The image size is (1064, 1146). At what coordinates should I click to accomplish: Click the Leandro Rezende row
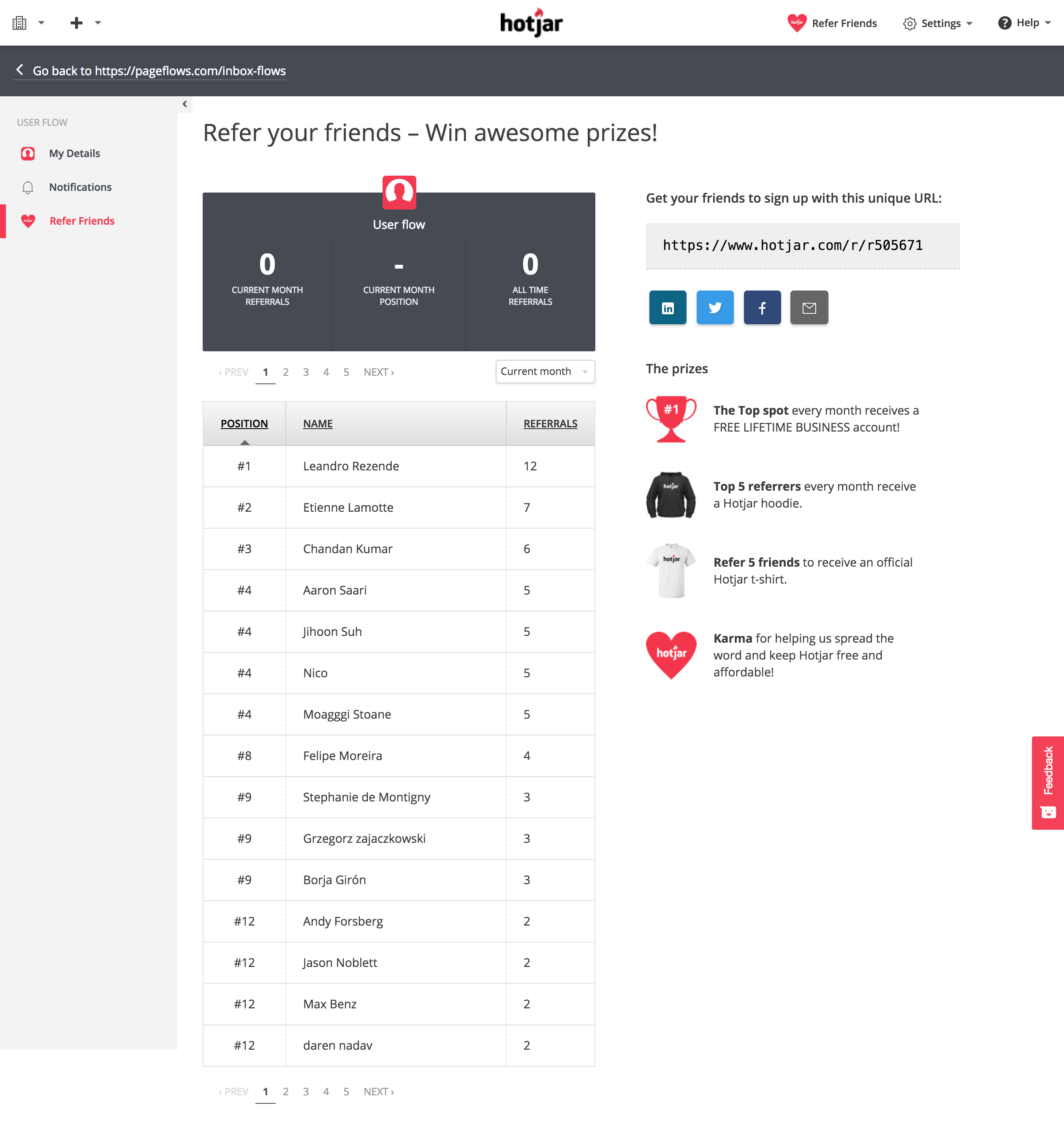click(x=399, y=467)
